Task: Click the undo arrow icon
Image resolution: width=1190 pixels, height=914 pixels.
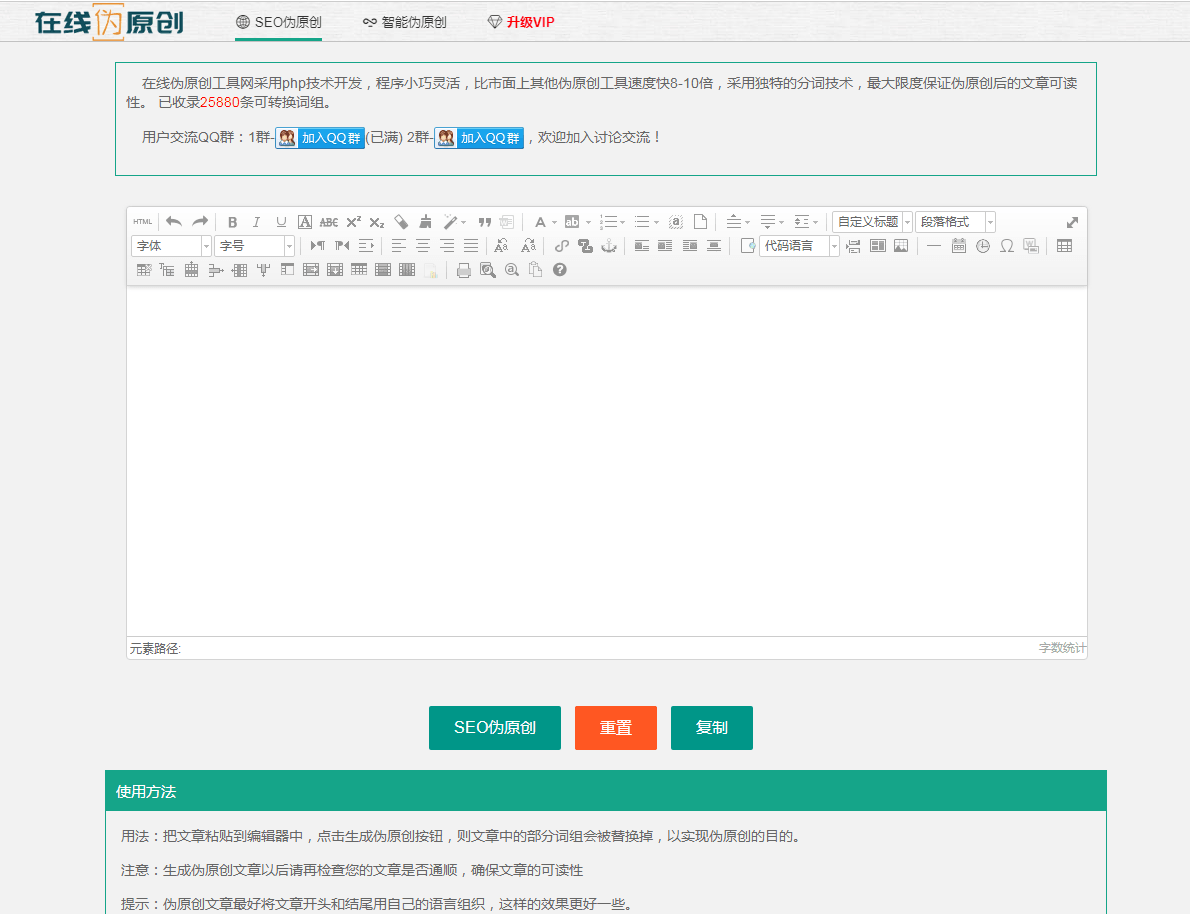Action: click(x=174, y=222)
